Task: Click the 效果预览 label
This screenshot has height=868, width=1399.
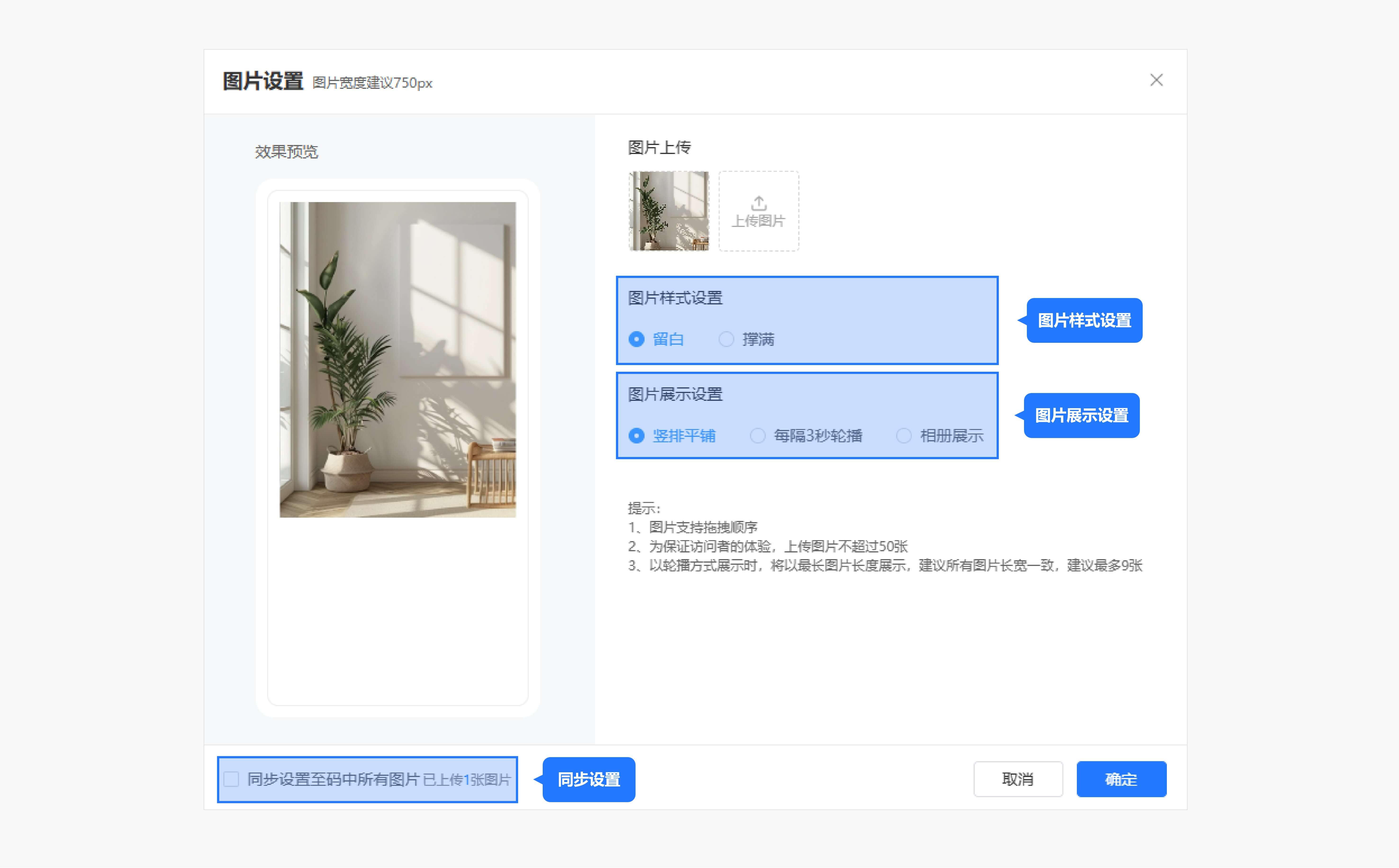Action: tap(286, 152)
